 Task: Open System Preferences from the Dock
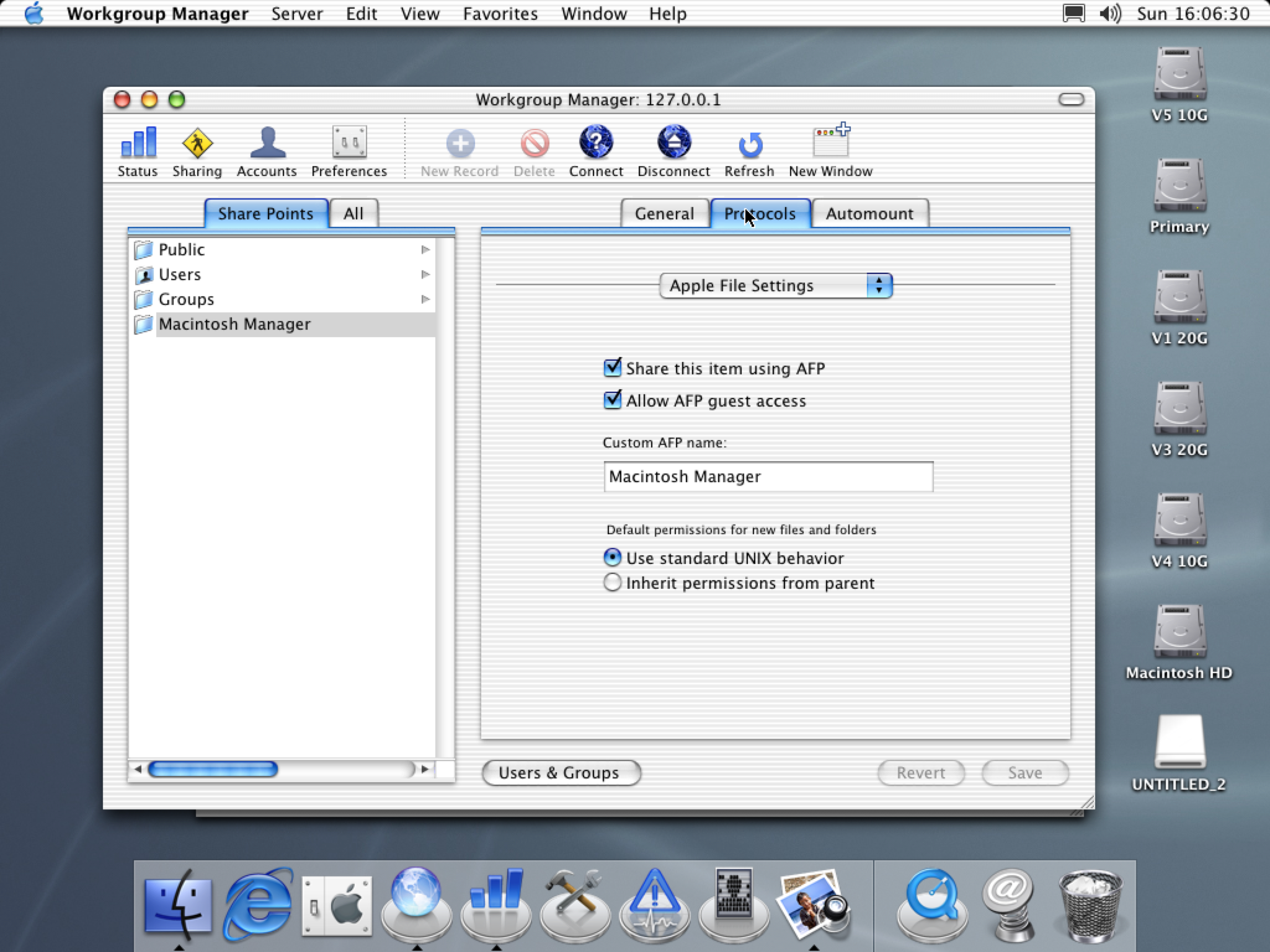click(x=337, y=906)
